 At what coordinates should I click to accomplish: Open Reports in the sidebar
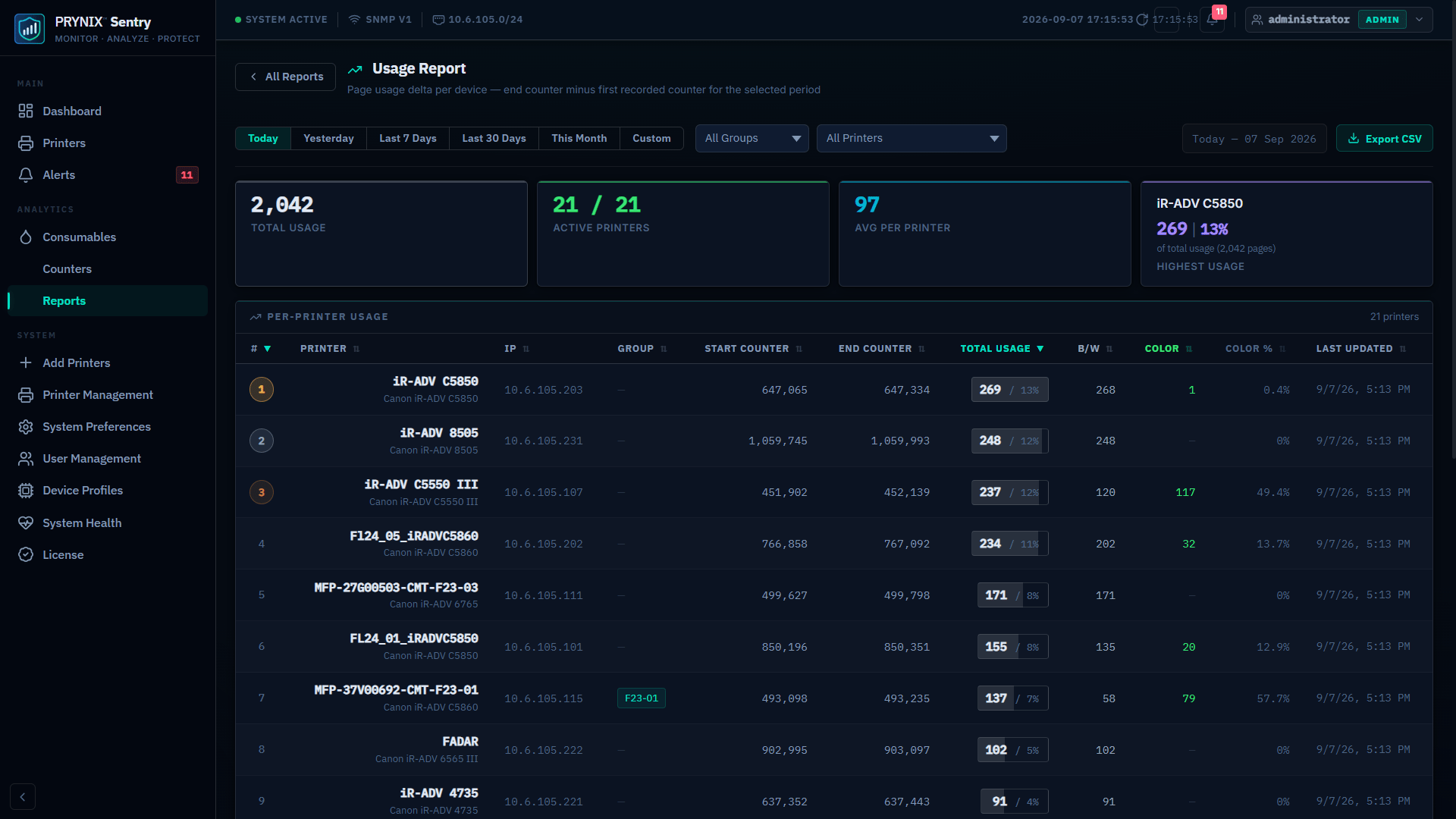pyautogui.click(x=107, y=301)
